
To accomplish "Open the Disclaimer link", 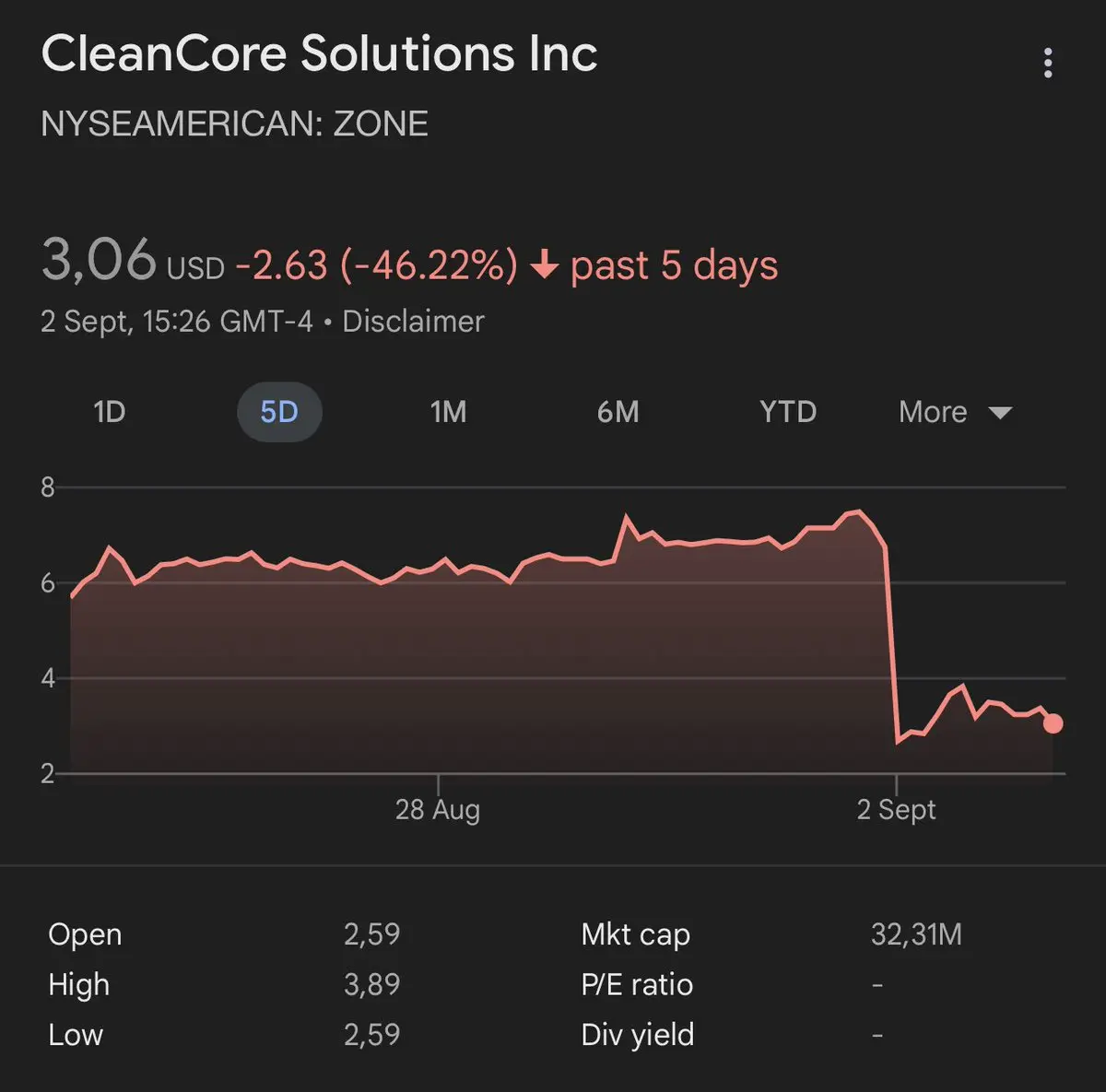I will pos(413,322).
